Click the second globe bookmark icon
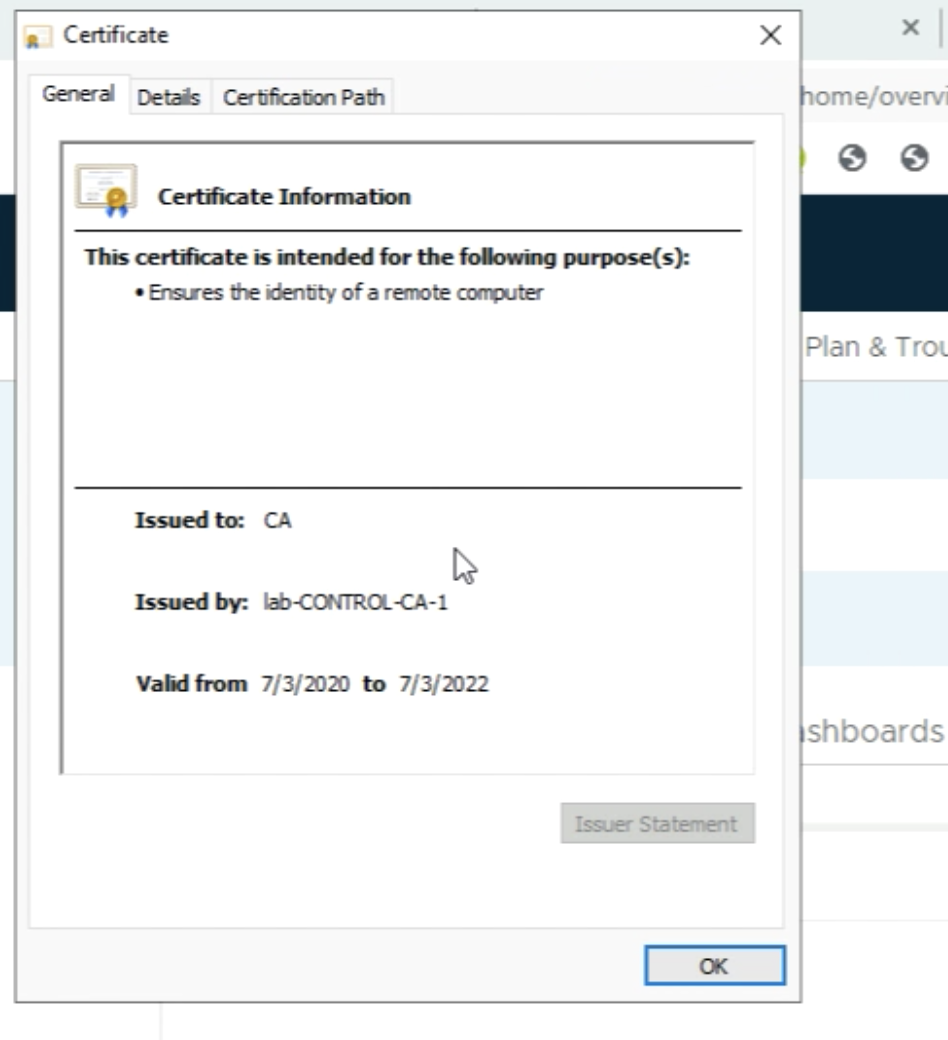Image resolution: width=948 pixels, height=1040 pixels. click(914, 158)
